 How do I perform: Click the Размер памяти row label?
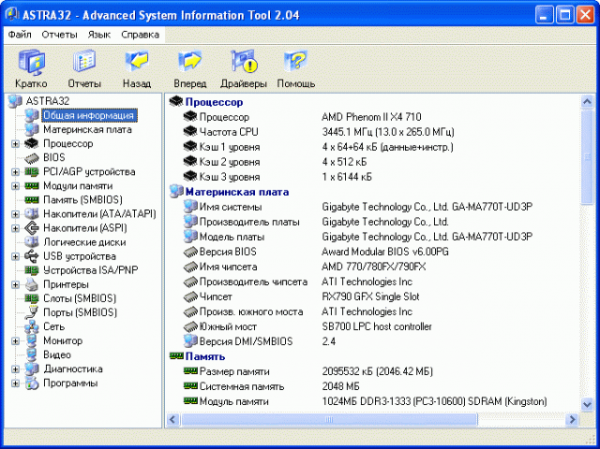point(234,371)
